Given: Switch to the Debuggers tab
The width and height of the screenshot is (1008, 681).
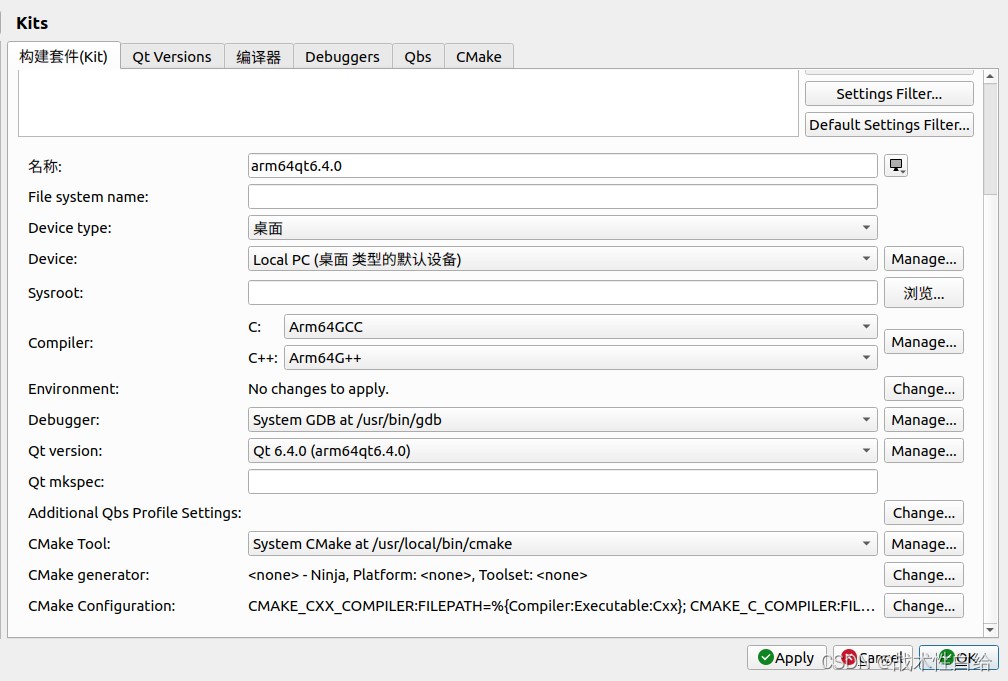Looking at the screenshot, I should [x=342, y=57].
